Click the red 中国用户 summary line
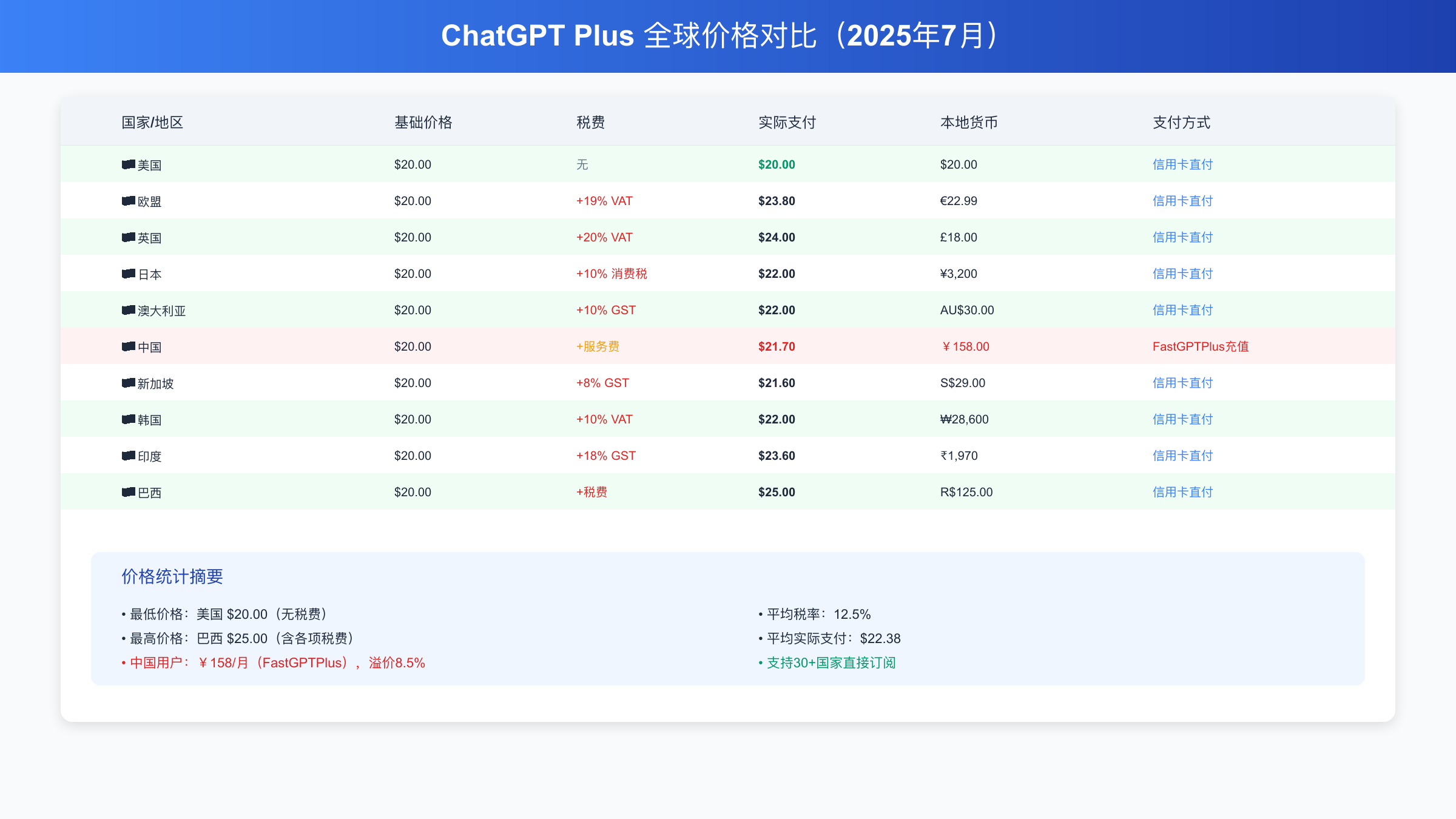 click(x=273, y=662)
